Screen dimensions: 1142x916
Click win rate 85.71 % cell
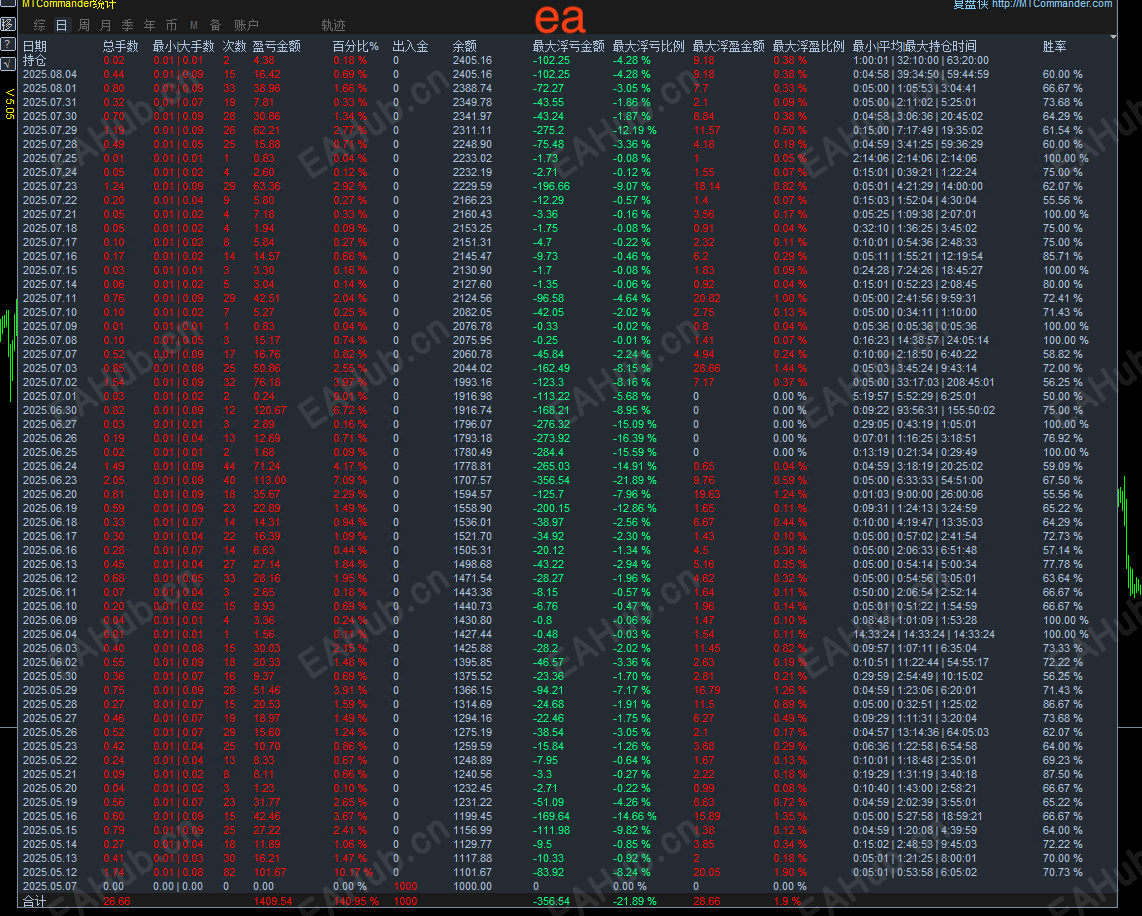pos(1063,256)
